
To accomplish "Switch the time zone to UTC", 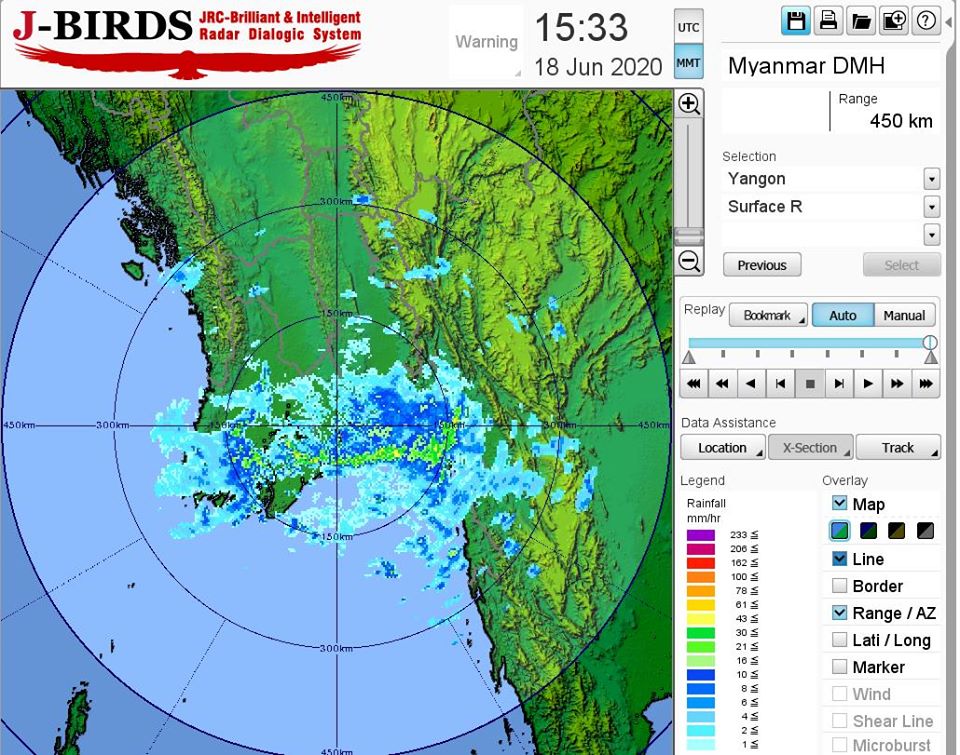I will tap(689, 28).
